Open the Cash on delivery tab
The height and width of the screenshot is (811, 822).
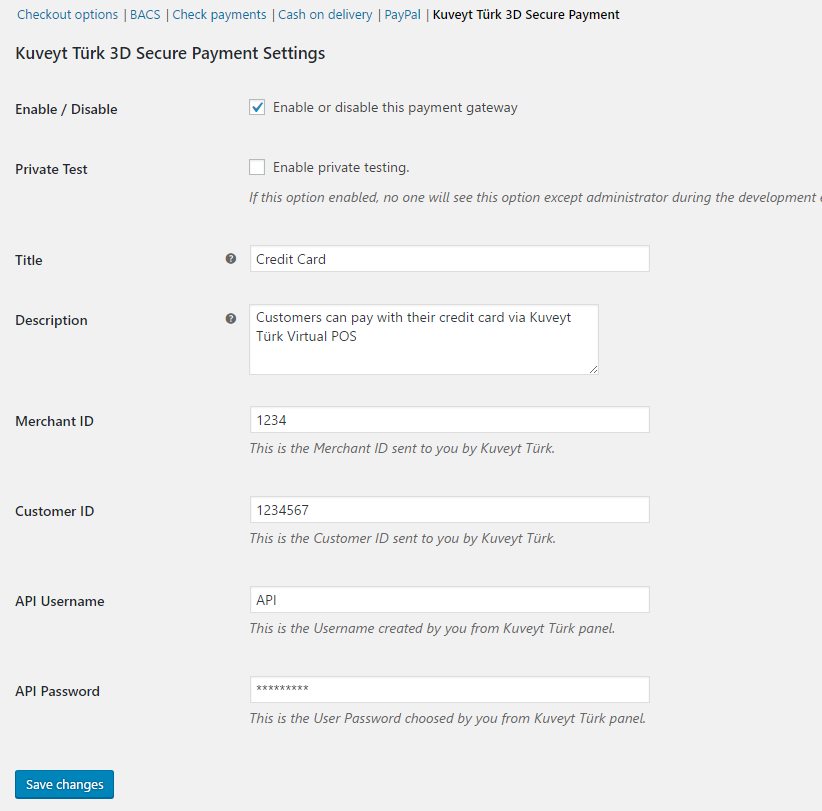click(x=325, y=15)
